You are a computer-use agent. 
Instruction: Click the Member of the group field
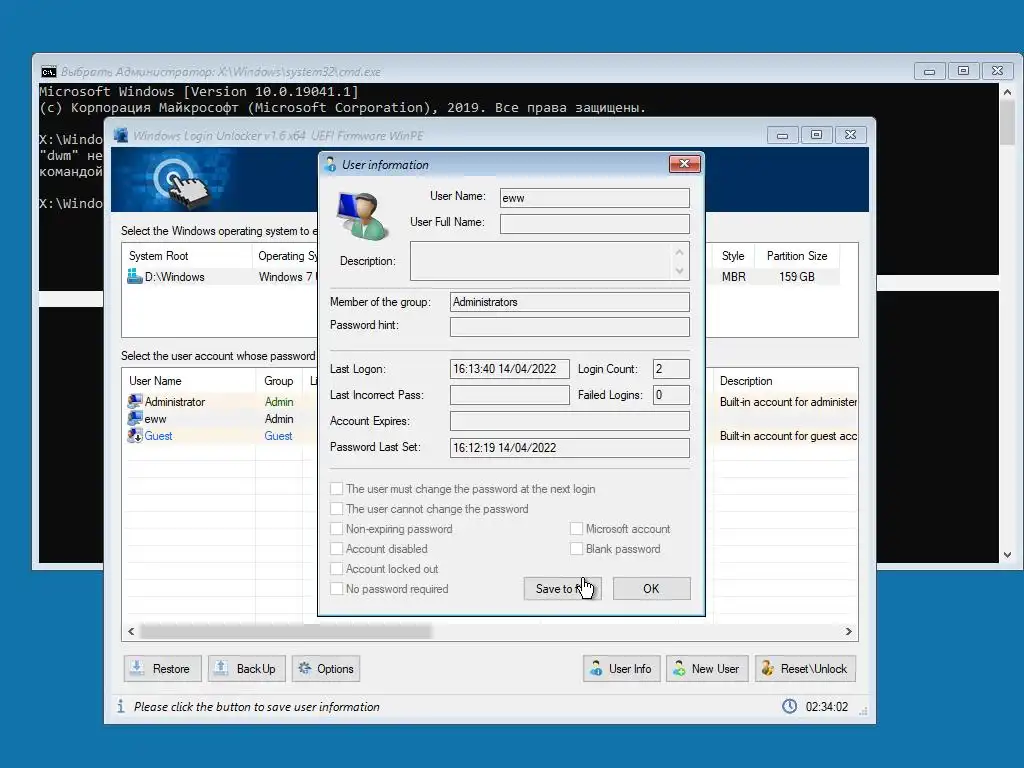[x=569, y=302]
